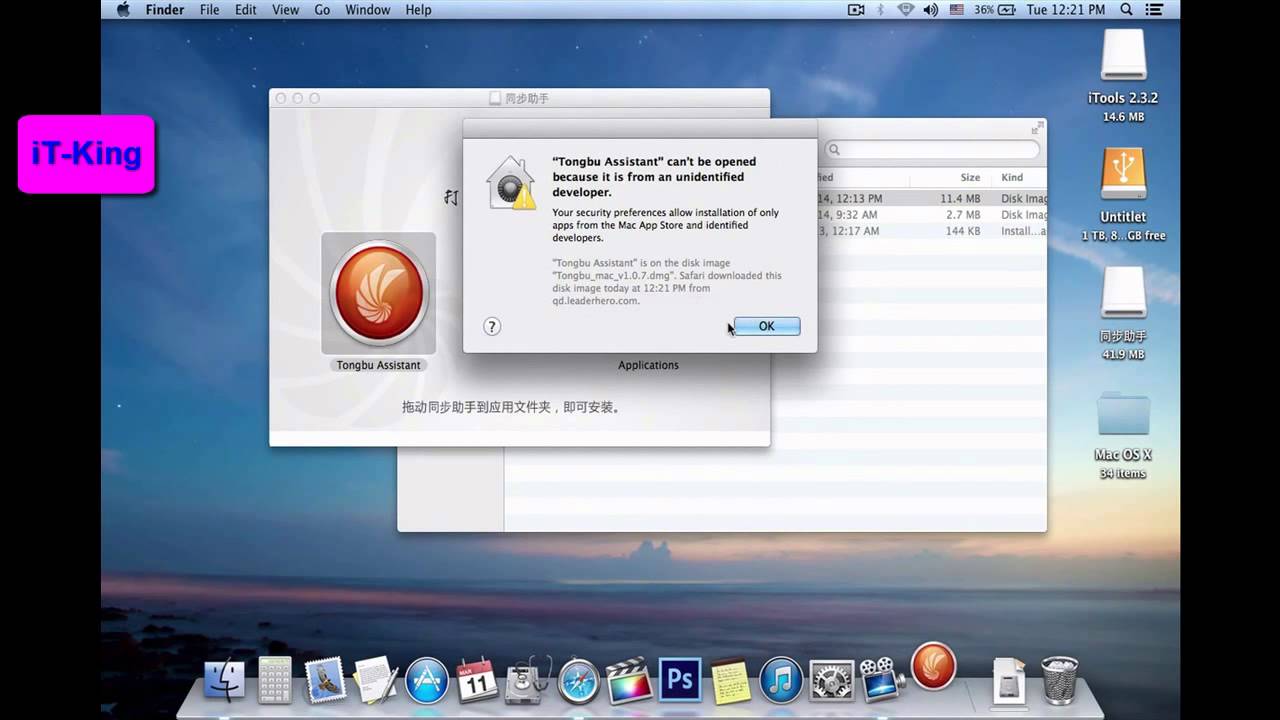Open the documents stack in the Dock

(1009, 681)
